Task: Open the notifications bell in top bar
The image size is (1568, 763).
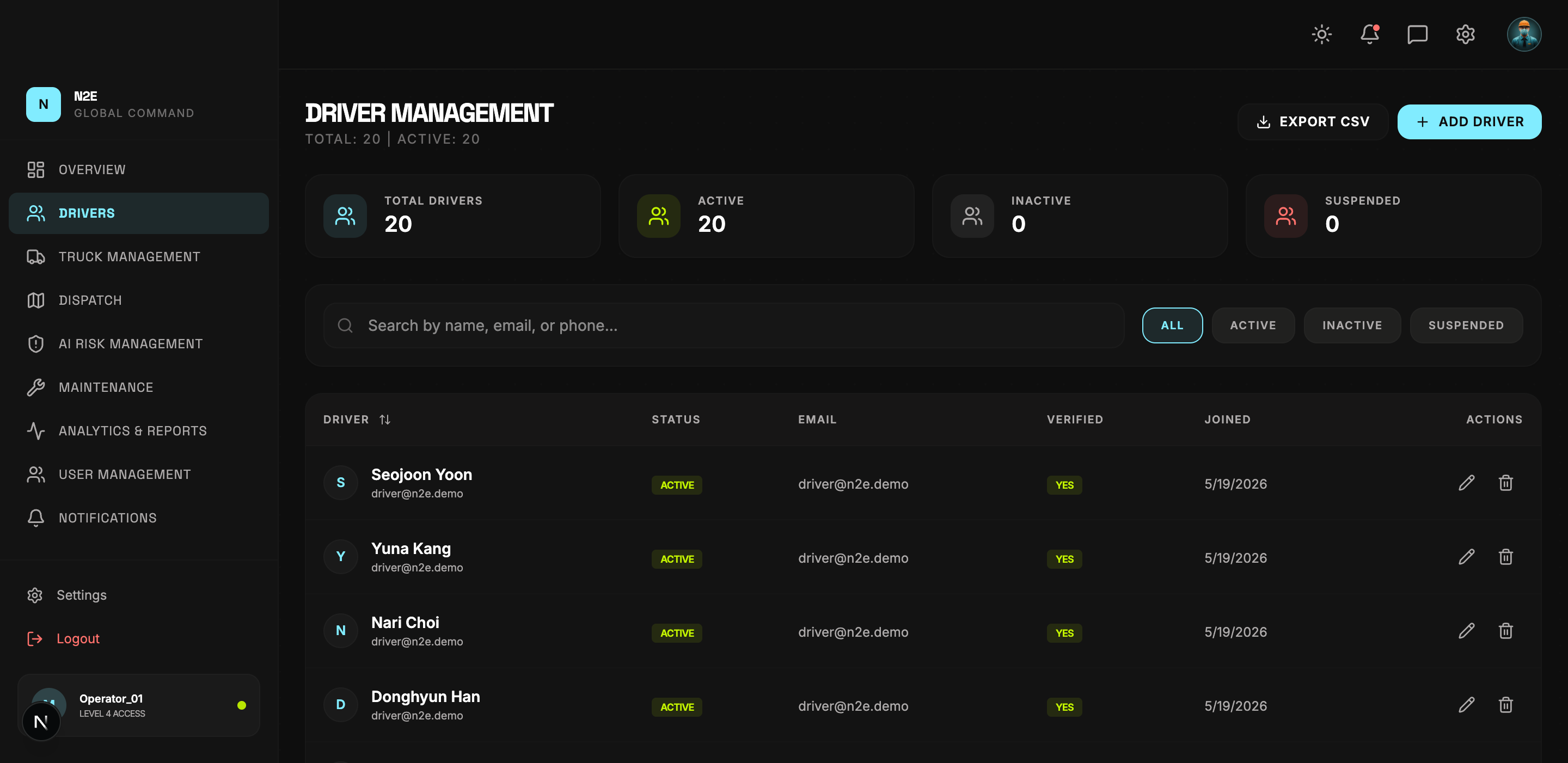Action: point(1370,34)
